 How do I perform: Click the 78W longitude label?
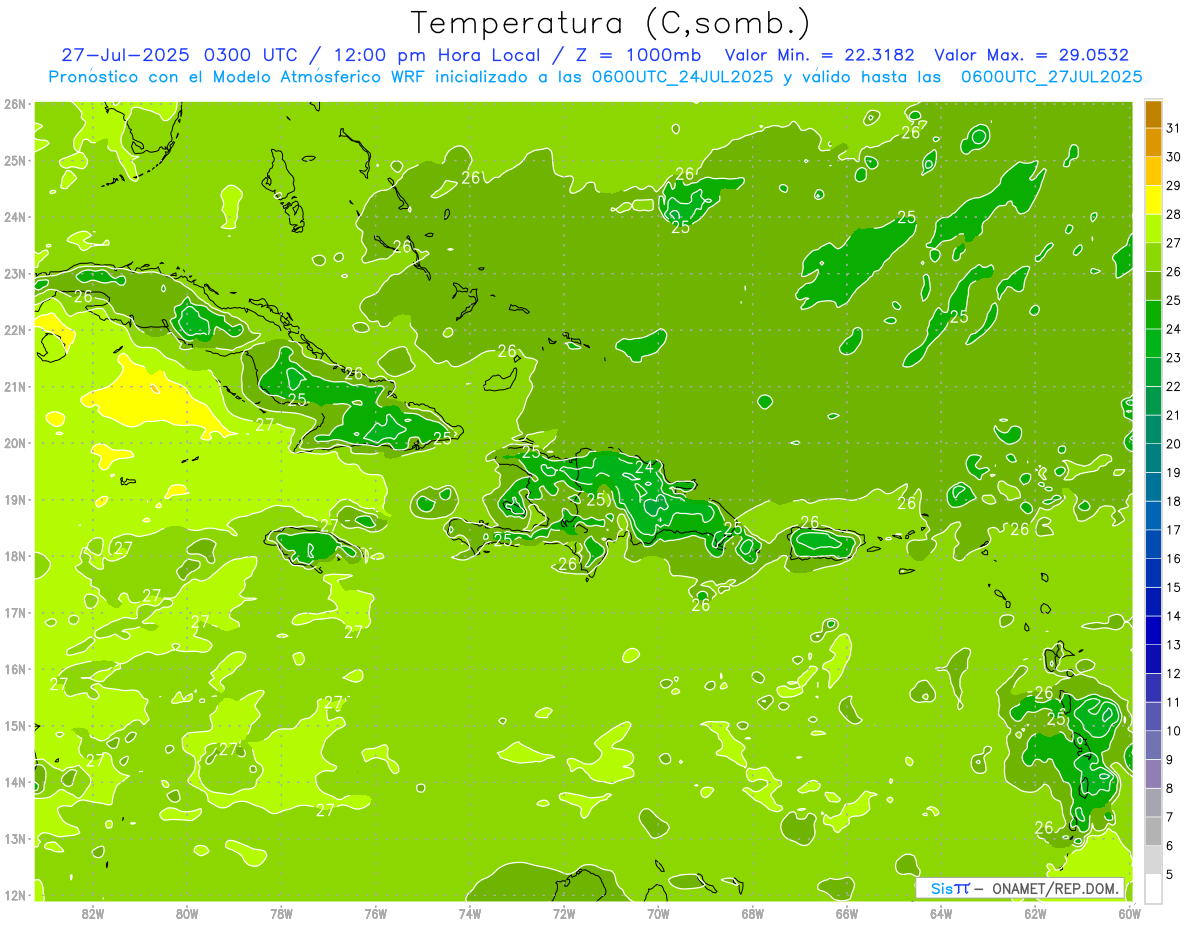tap(281, 913)
